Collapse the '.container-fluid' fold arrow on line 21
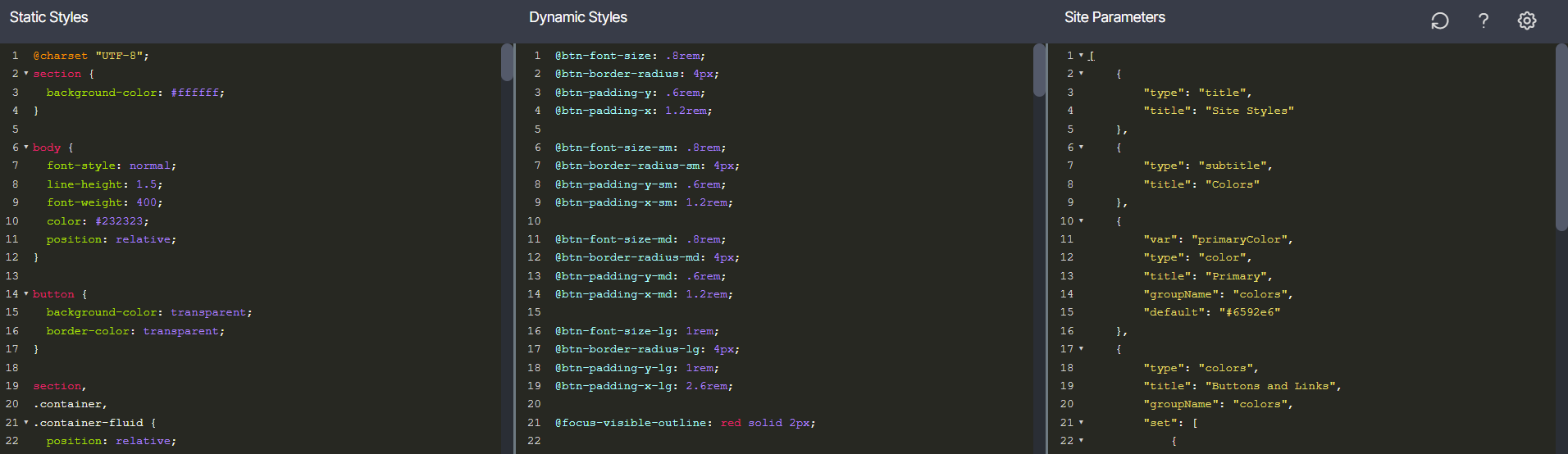Image resolution: width=1568 pixels, height=454 pixels. click(26, 423)
